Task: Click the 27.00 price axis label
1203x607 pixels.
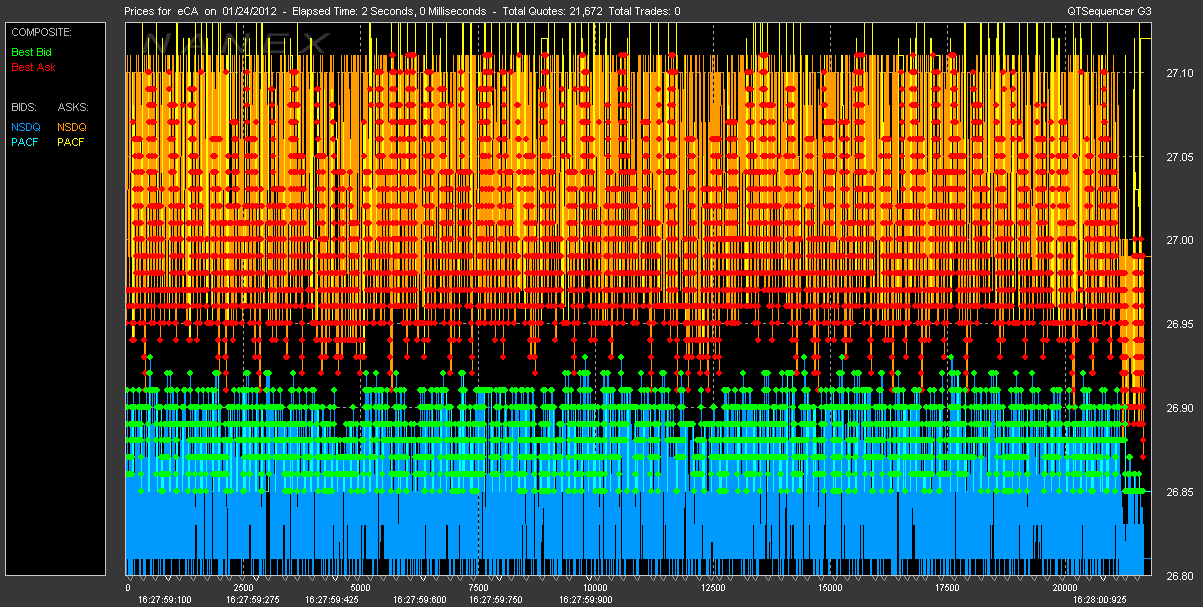Action: point(1179,241)
